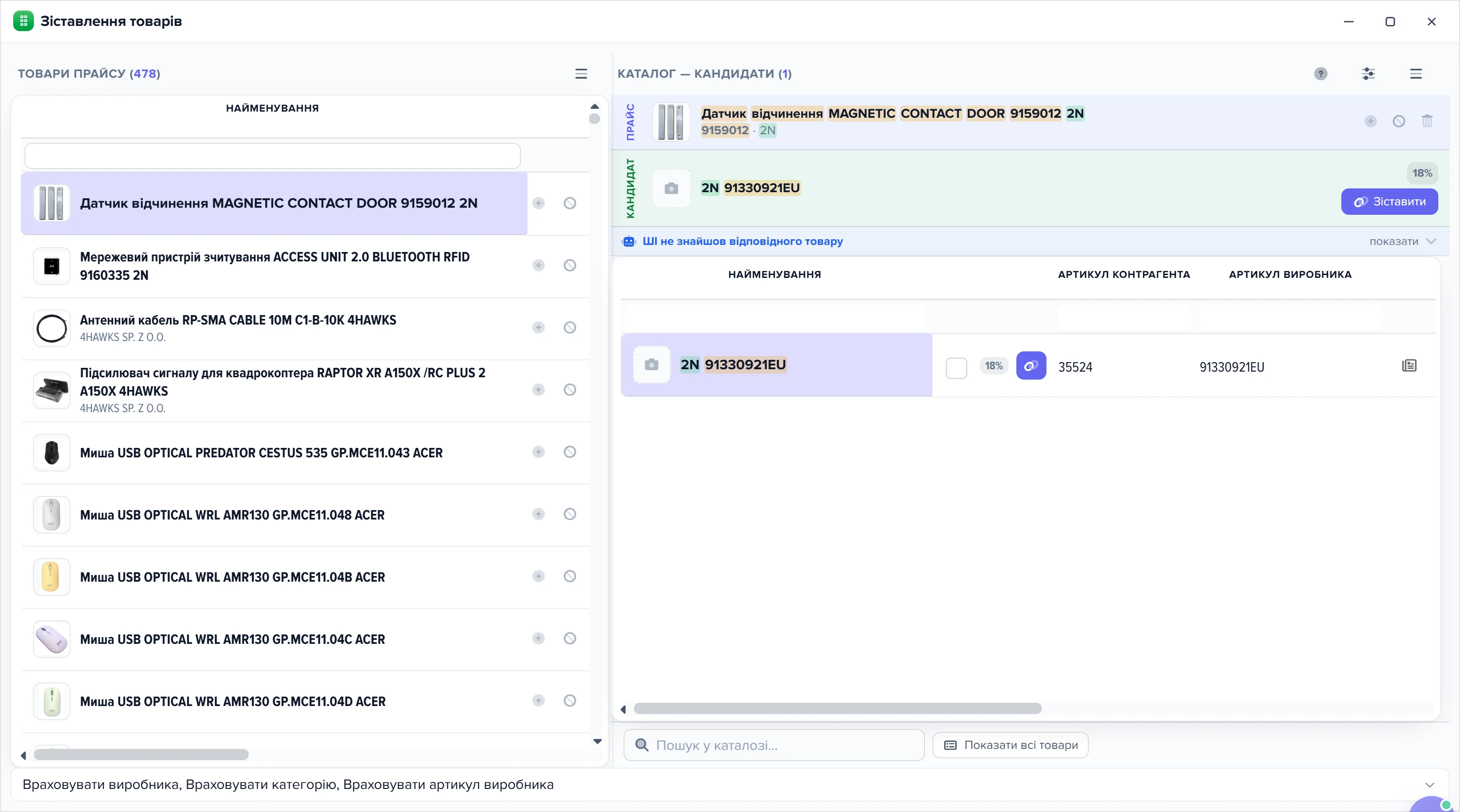This screenshot has height=812, width=1460.
Task: Click plus icon for ACCESS UNIT 2.0 row
Action: [x=538, y=265]
